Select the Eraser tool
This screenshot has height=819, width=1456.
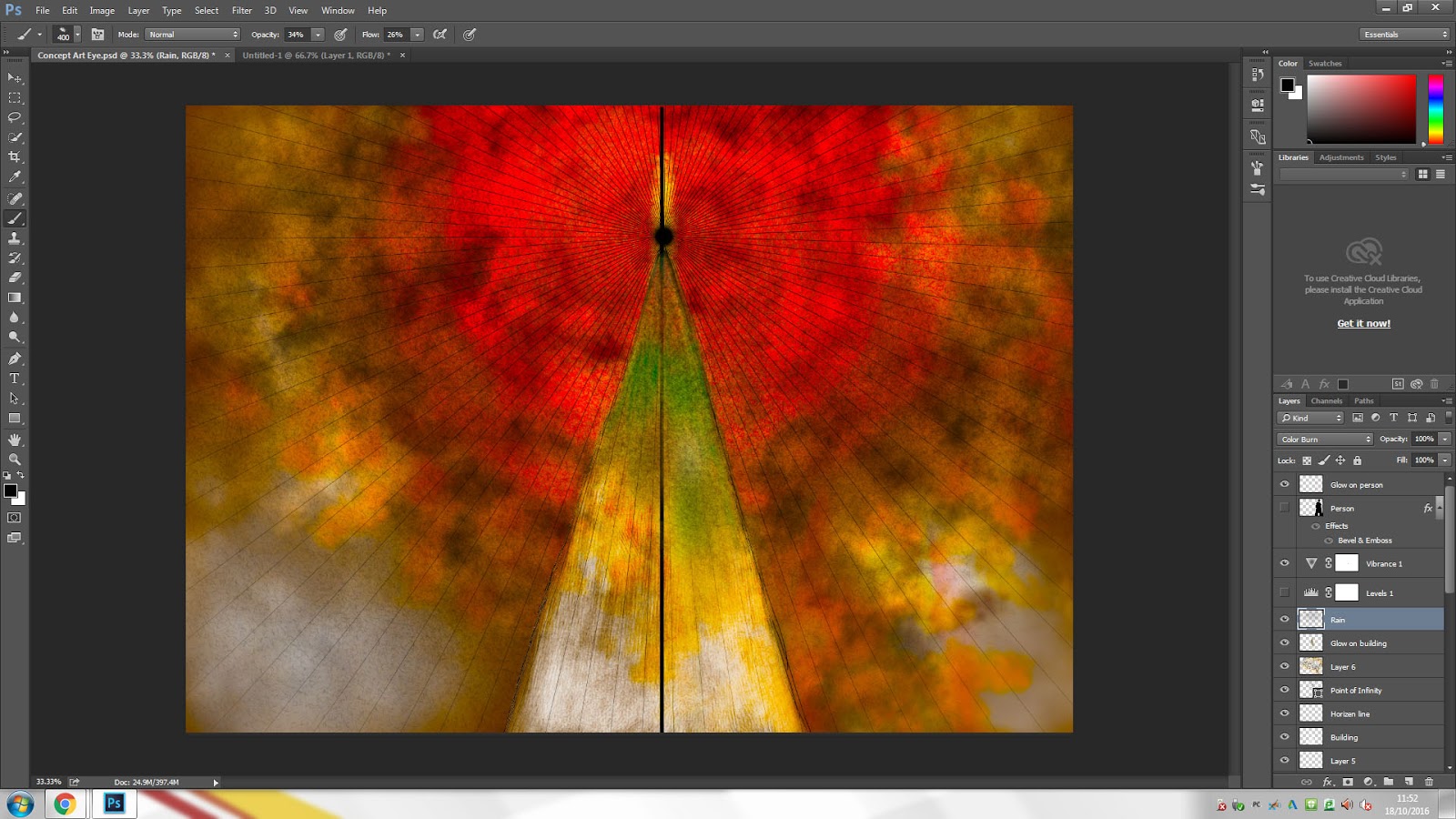[15, 278]
